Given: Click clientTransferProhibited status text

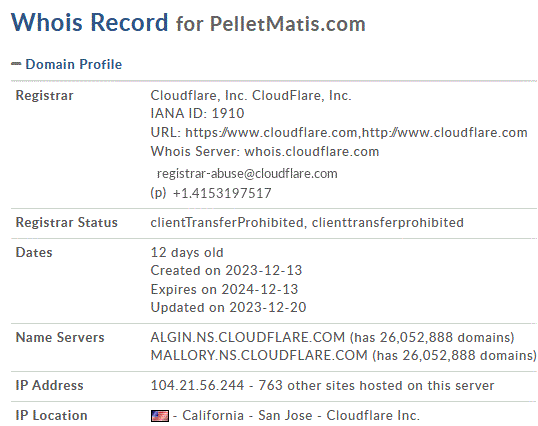Looking at the screenshot, I should click(x=227, y=223).
